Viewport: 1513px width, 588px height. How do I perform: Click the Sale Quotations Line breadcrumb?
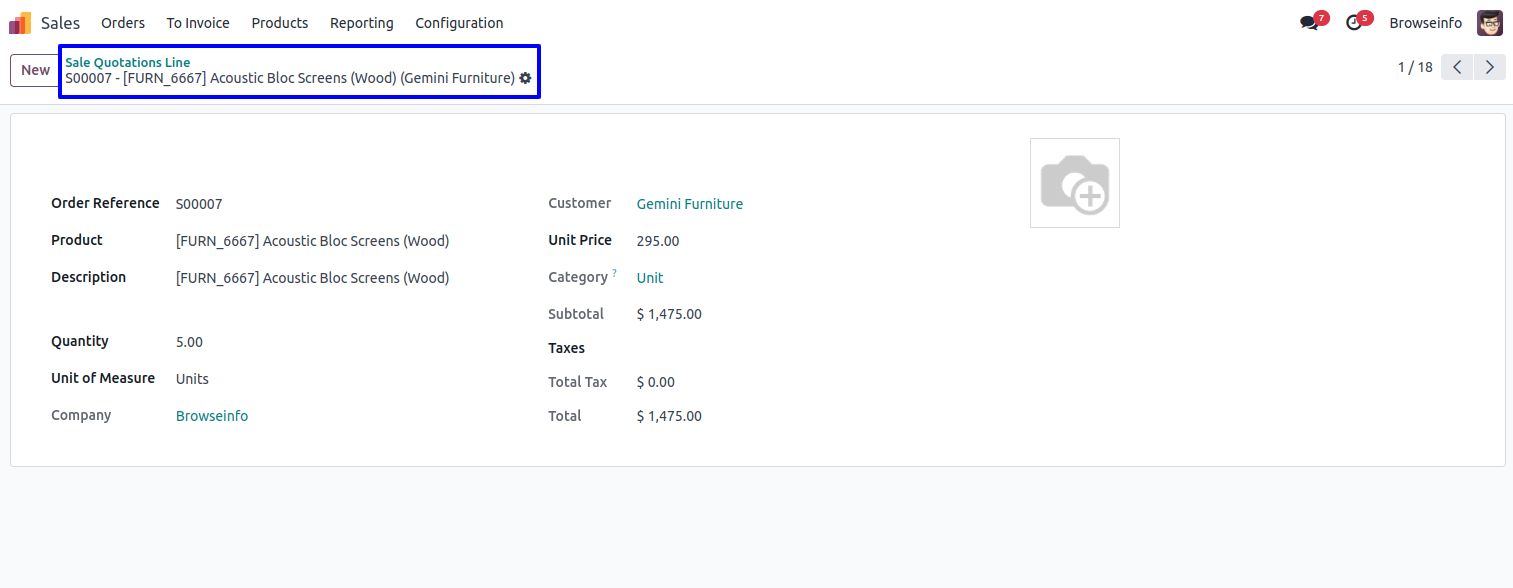[x=127, y=62]
